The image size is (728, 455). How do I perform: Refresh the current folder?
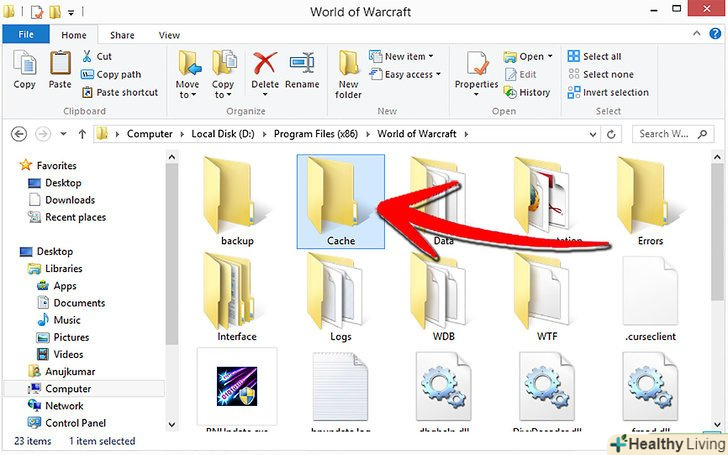[611, 134]
